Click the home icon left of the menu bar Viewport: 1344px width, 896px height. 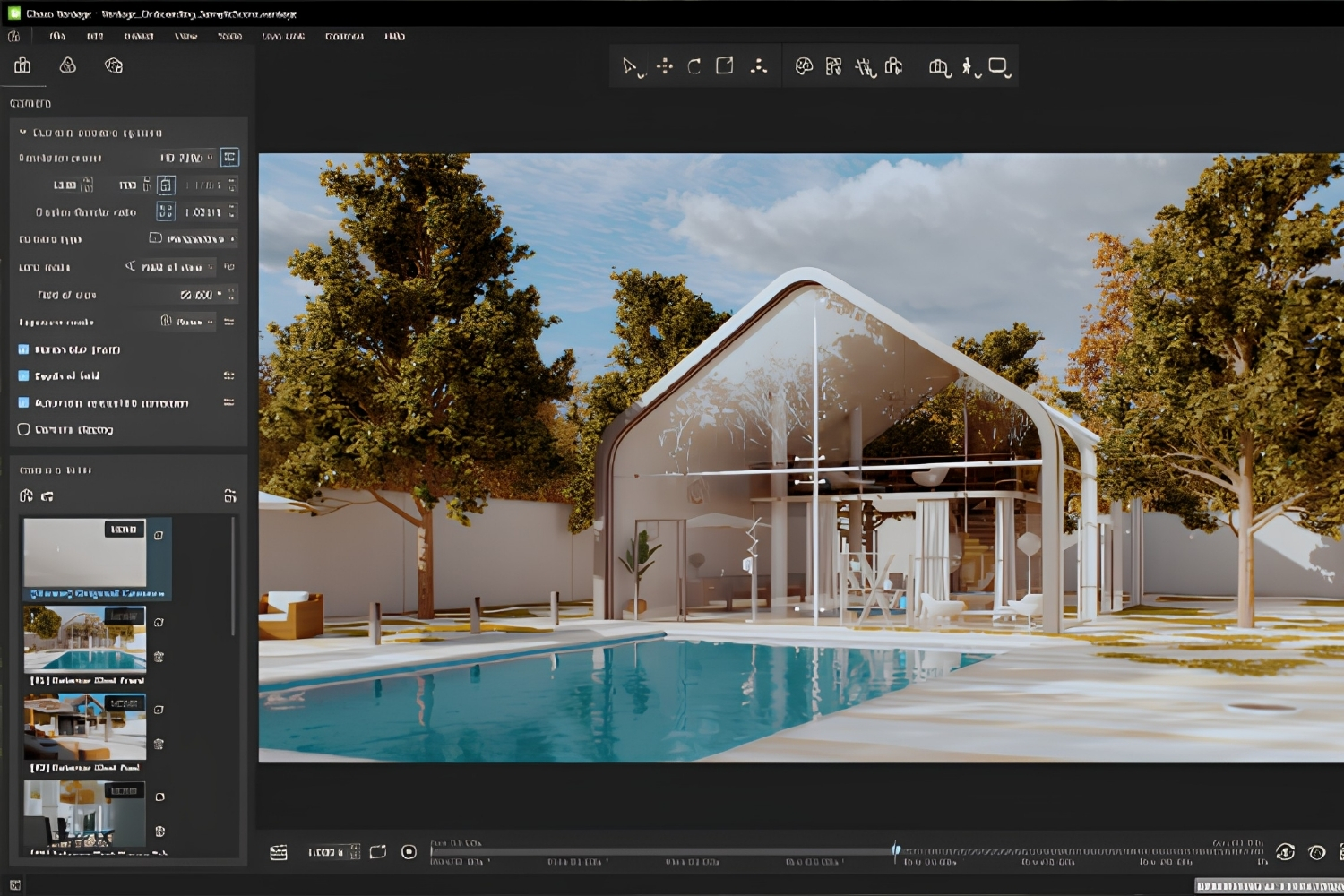[x=13, y=37]
